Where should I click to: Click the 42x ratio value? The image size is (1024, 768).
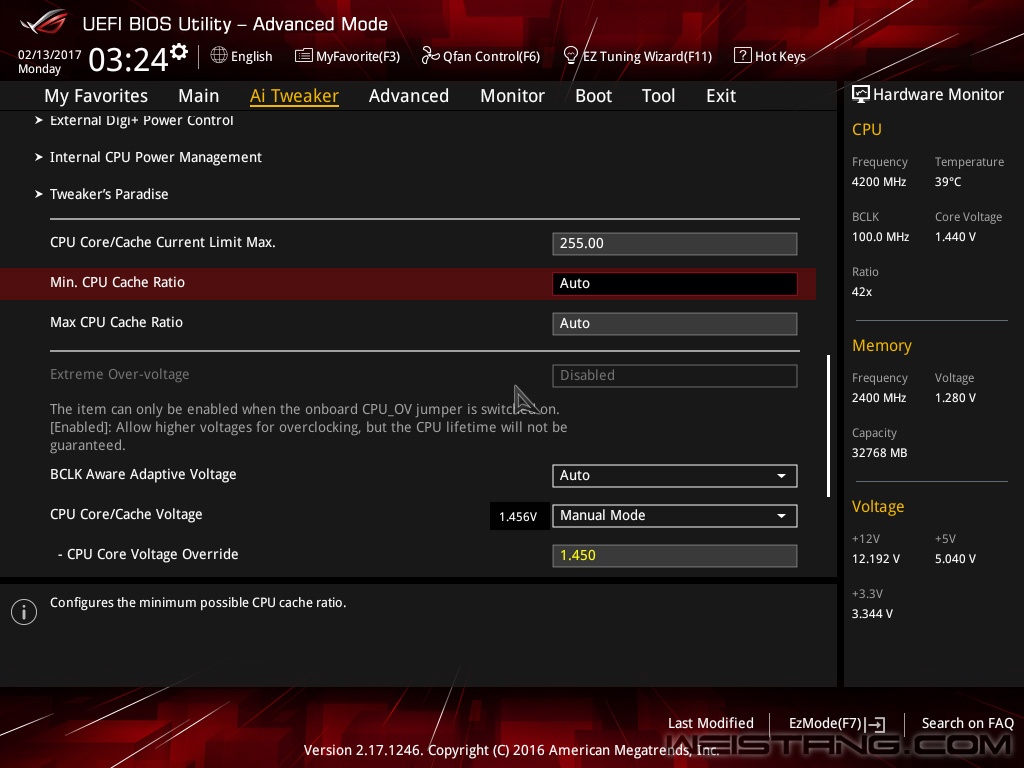pyautogui.click(x=861, y=292)
